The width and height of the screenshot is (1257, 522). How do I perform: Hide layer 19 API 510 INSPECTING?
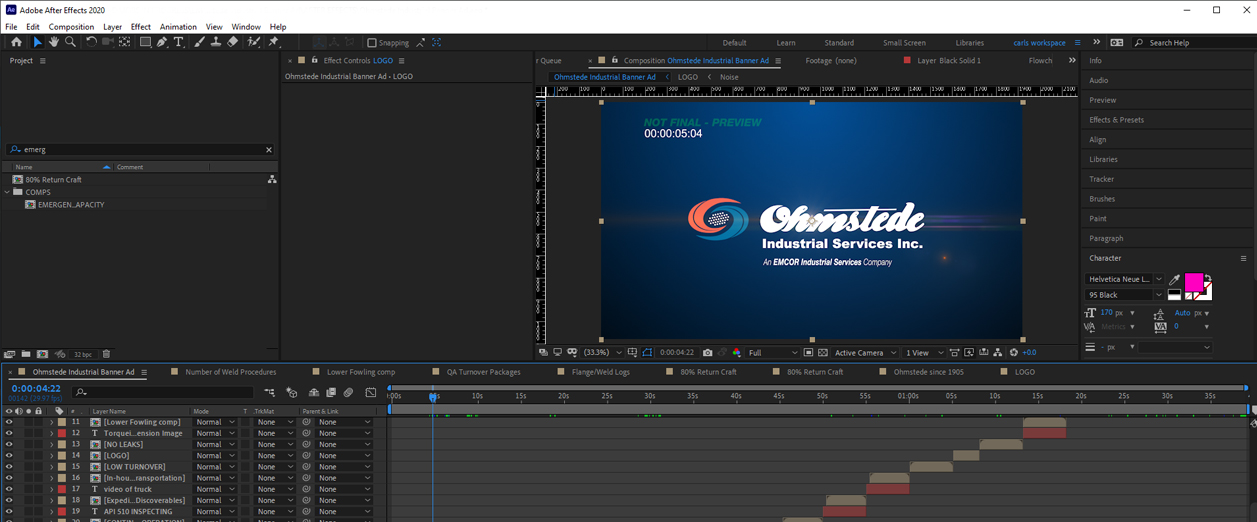[9, 511]
